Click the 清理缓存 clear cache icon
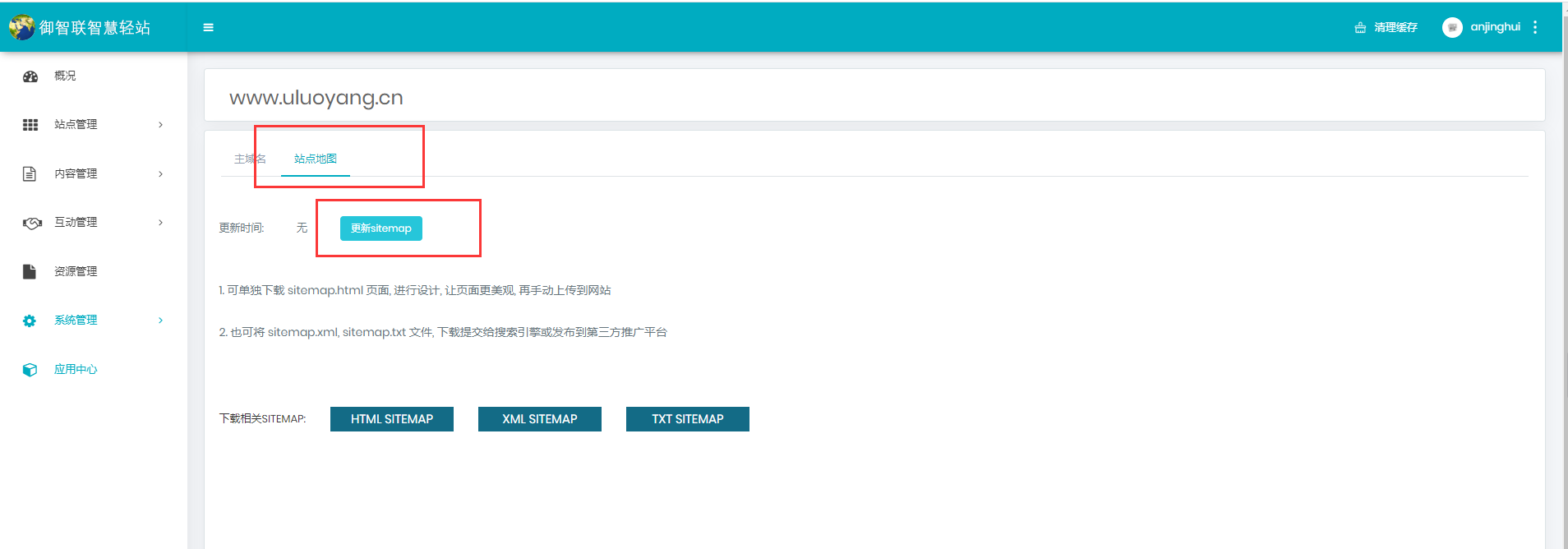Screen dimensions: 1568x549 1360,27
